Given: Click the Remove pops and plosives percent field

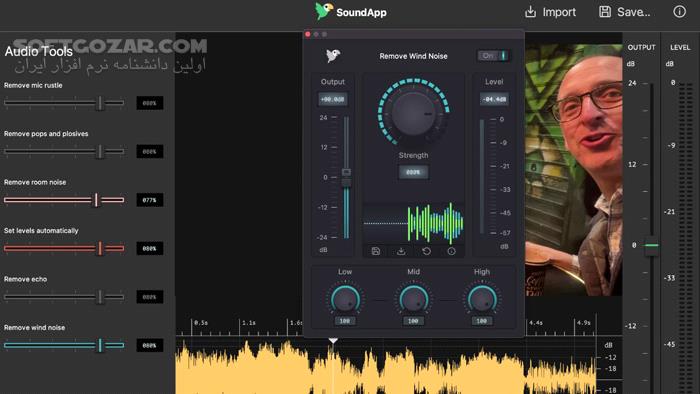Looking at the screenshot, I should [x=150, y=151].
